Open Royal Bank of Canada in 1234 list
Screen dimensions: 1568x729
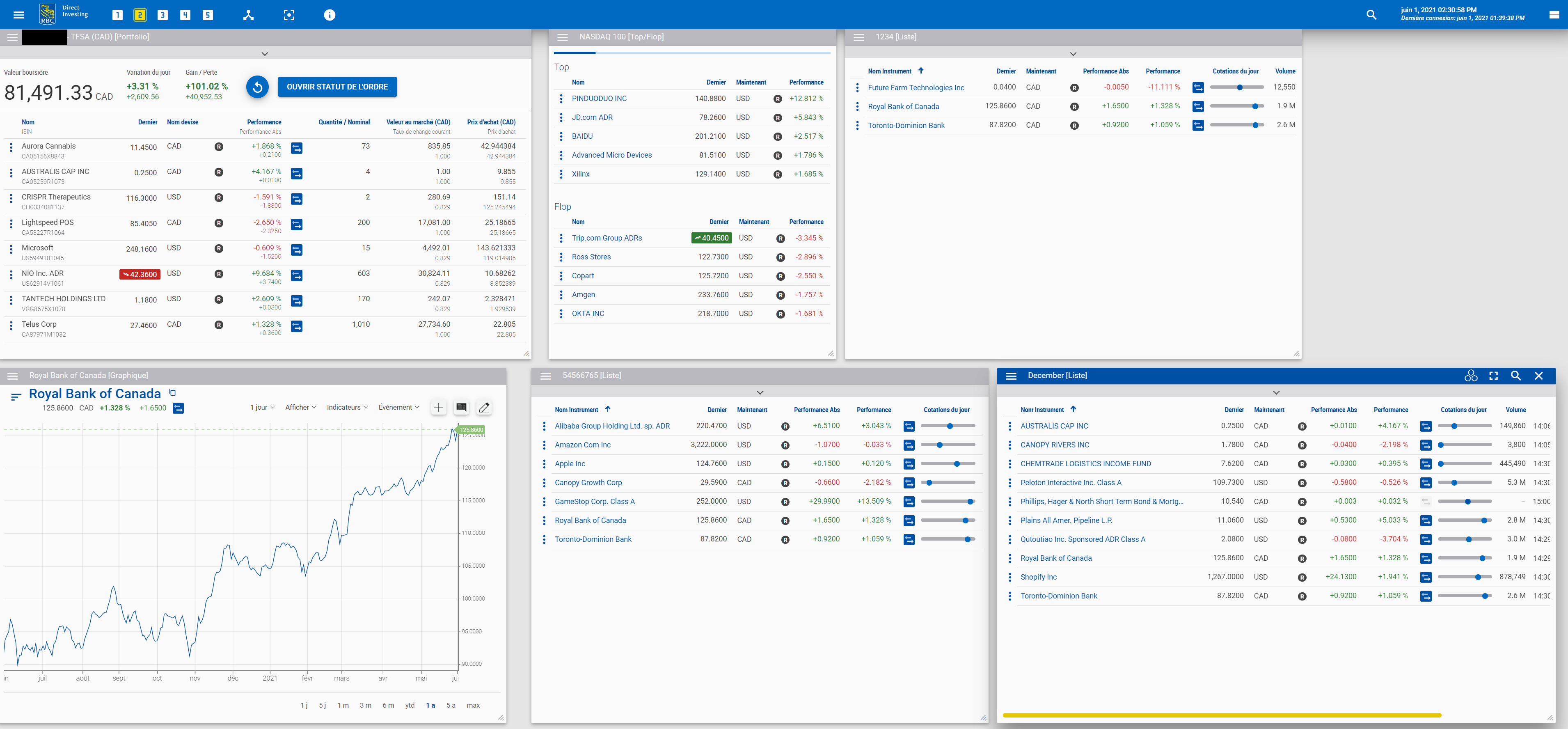[x=903, y=107]
